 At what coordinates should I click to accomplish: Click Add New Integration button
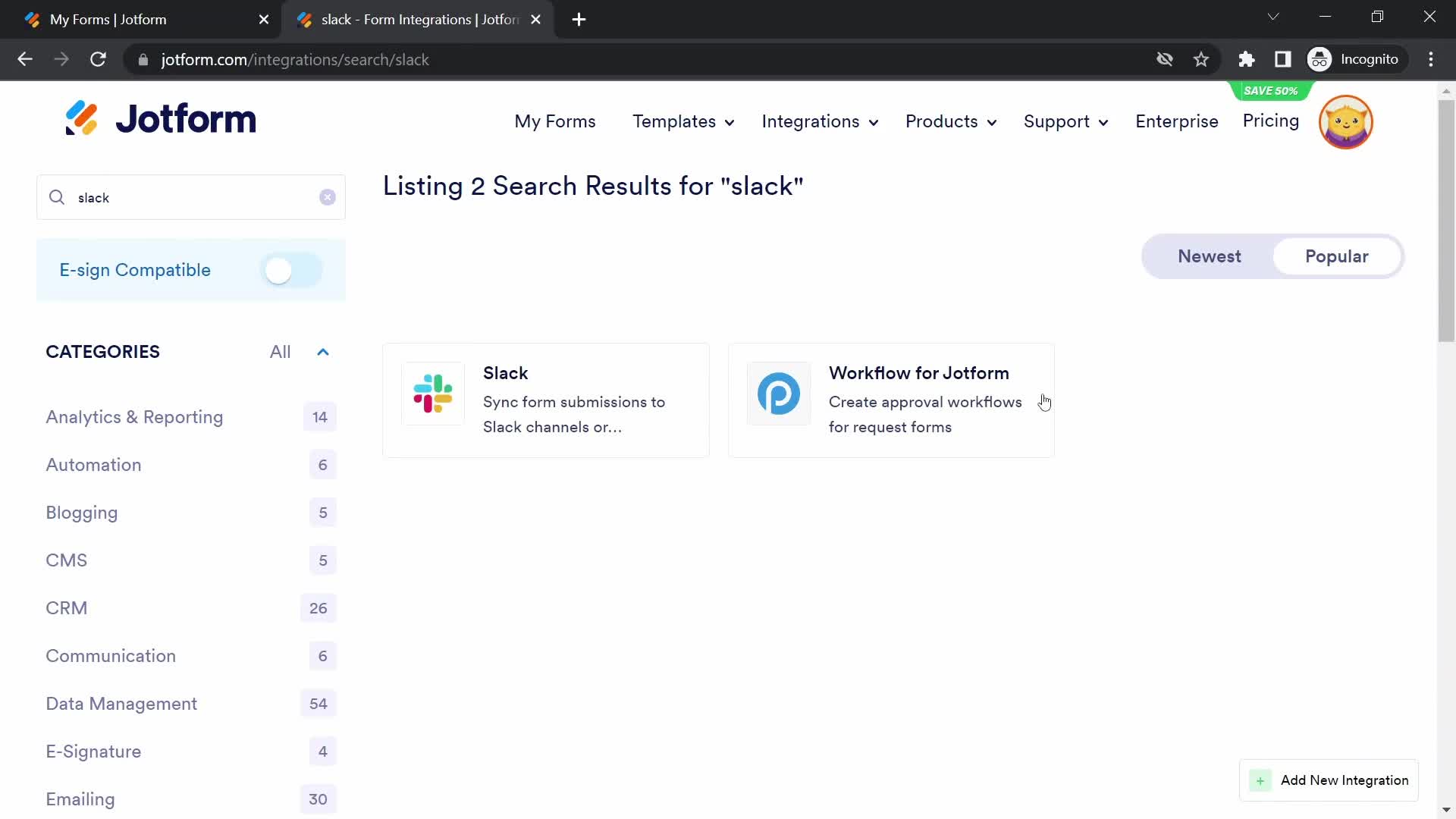pos(1329,780)
